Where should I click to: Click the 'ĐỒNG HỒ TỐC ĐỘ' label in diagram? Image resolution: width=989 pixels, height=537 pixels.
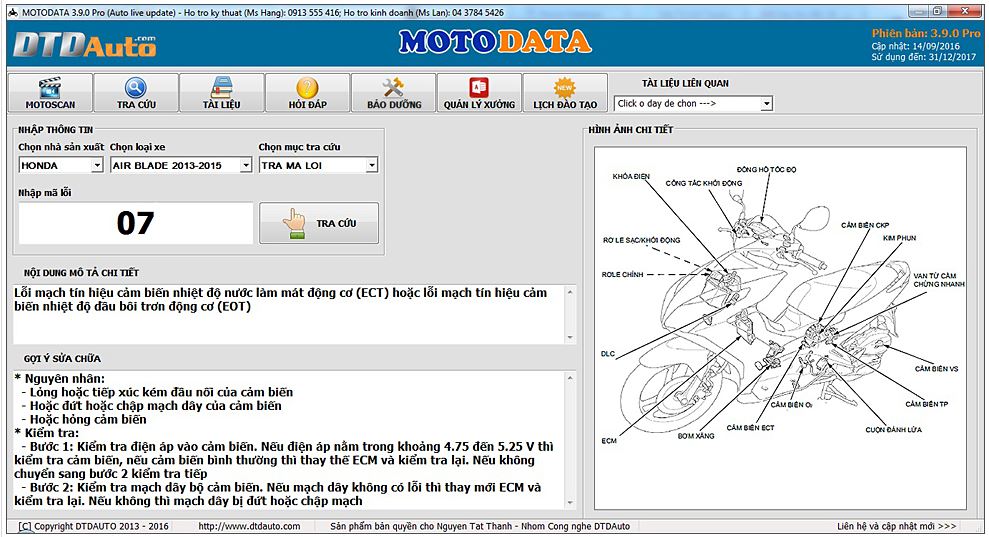point(766,169)
